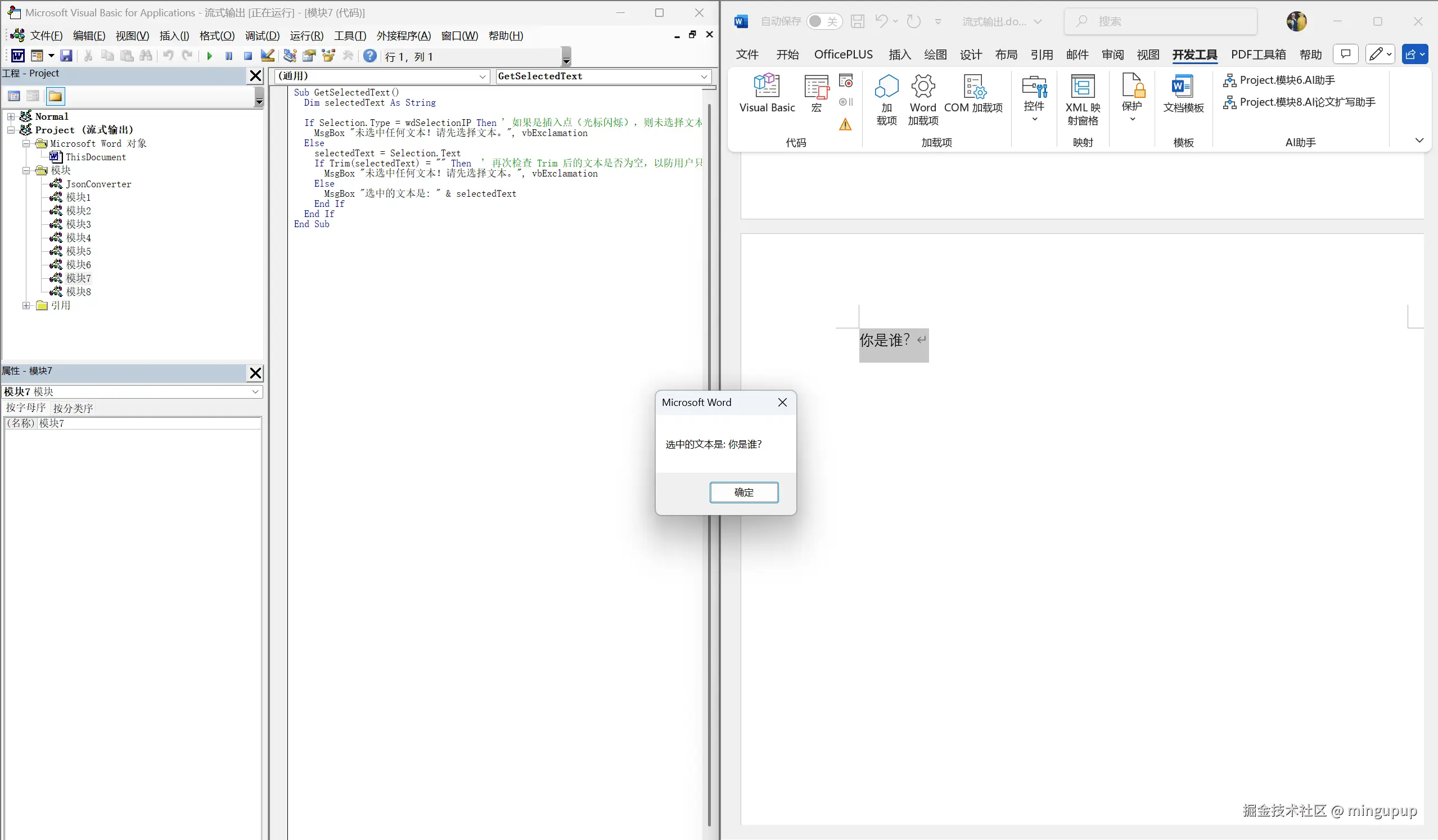The image size is (1438, 840).
Task: Toggle the 自动保存 switch
Action: [823, 22]
